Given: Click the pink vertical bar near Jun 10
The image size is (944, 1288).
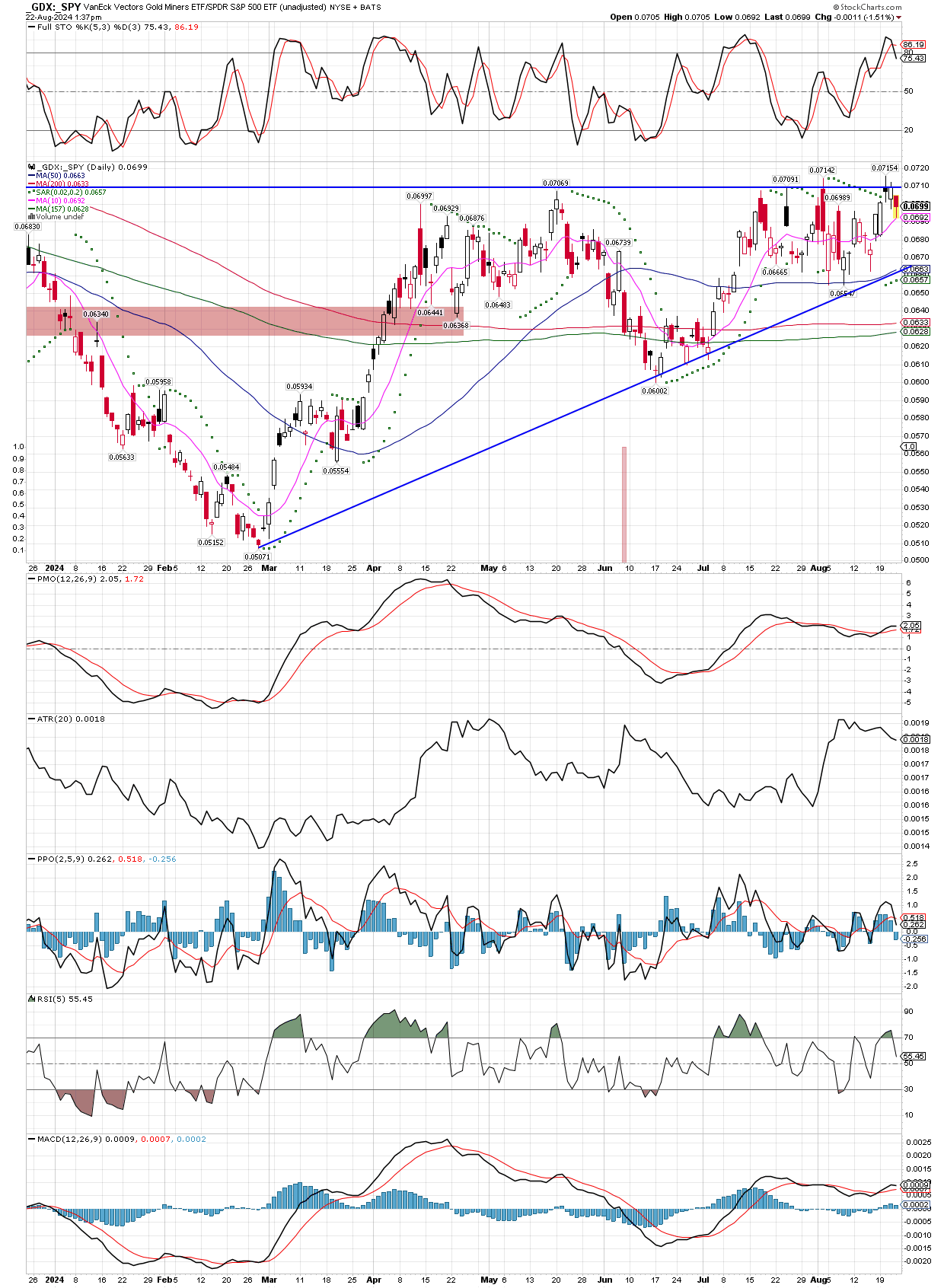Looking at the screenshot, I should tap(624, 504).
